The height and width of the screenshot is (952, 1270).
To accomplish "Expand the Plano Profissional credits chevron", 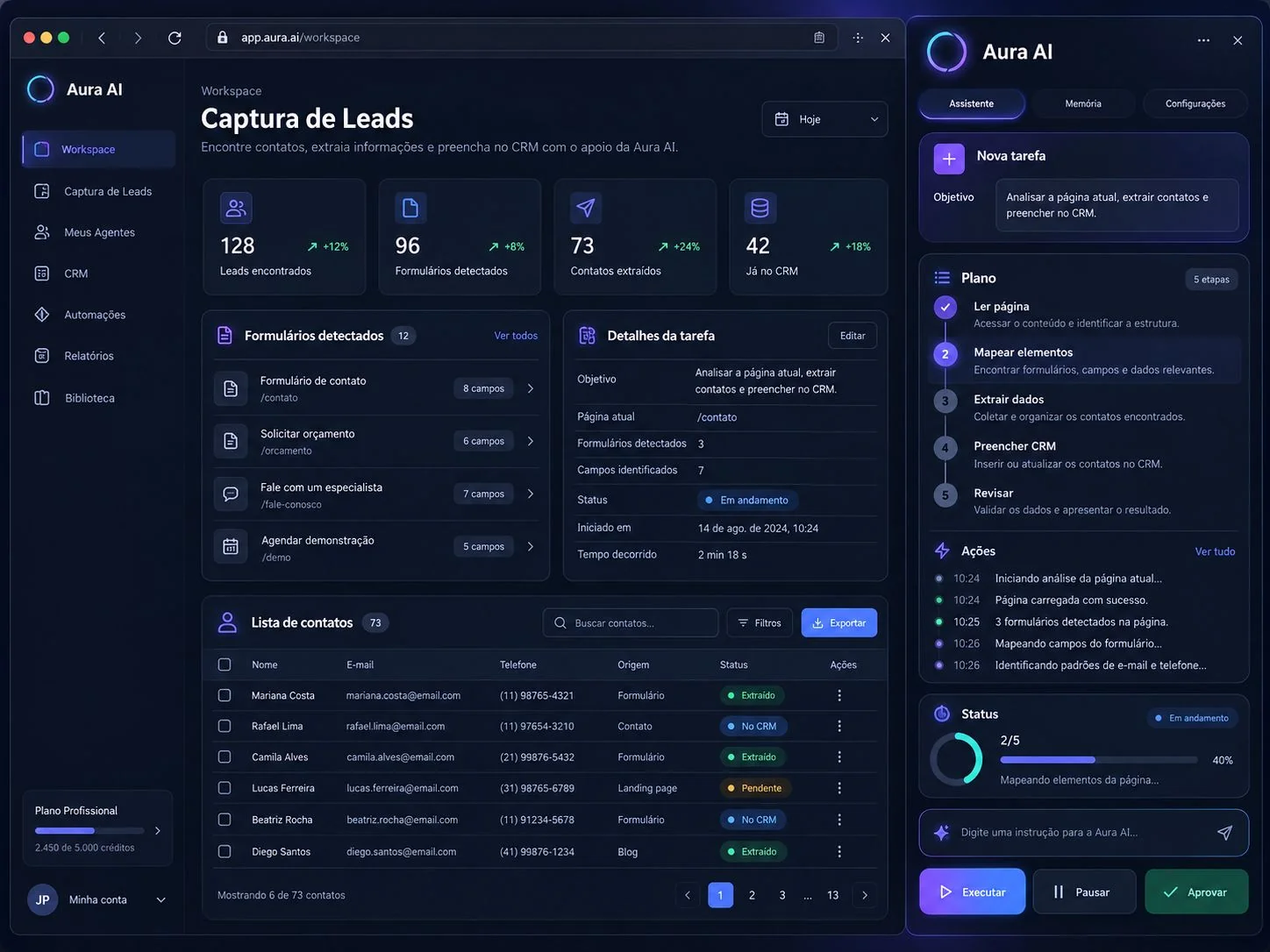I will 158,830.
